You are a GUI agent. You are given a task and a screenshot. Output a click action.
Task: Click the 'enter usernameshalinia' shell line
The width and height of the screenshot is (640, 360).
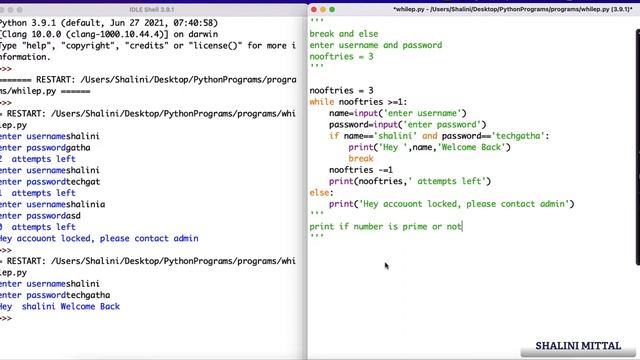[x=52, y=204]
